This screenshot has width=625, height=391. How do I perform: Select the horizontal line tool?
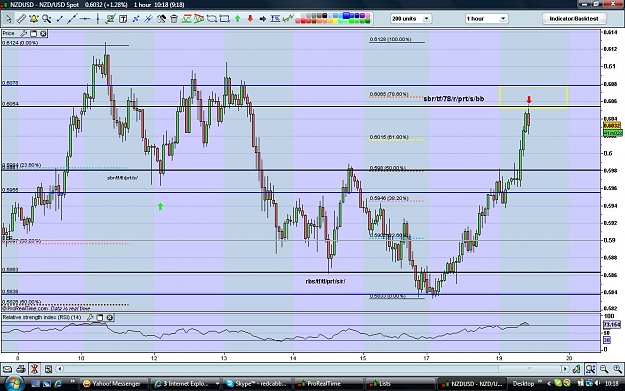85,19
